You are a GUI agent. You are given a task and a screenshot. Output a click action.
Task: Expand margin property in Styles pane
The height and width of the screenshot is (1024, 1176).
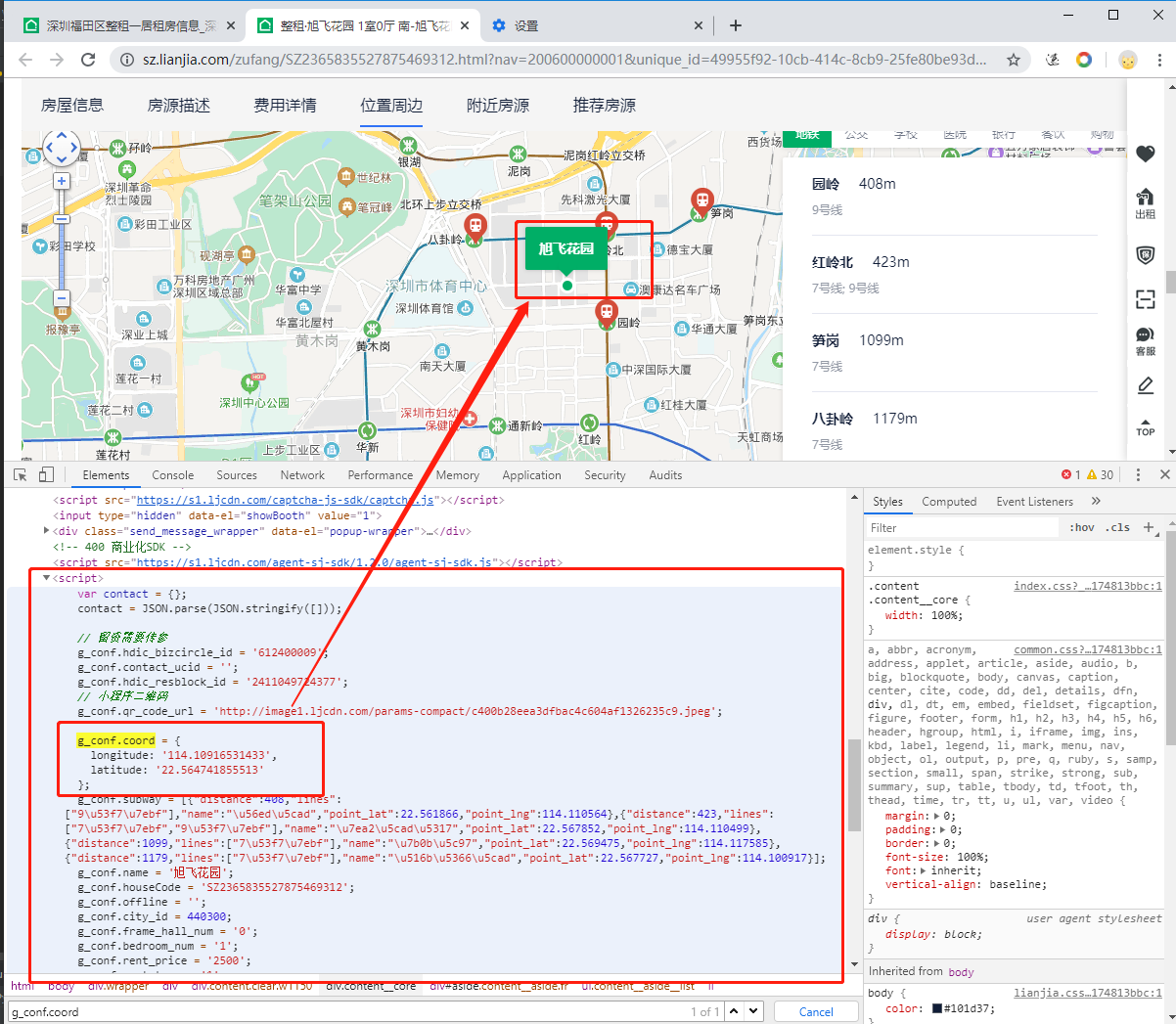pos(937,816)
